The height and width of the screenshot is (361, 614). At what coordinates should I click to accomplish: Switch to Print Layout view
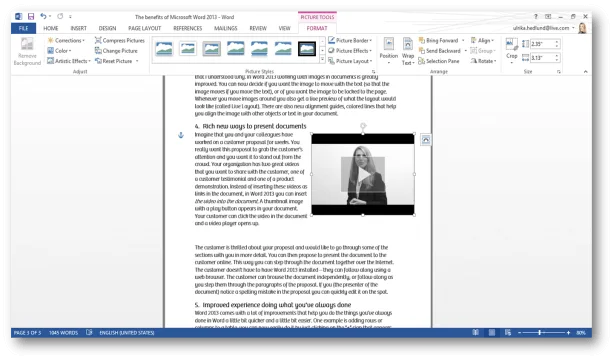tap(492, 333)
